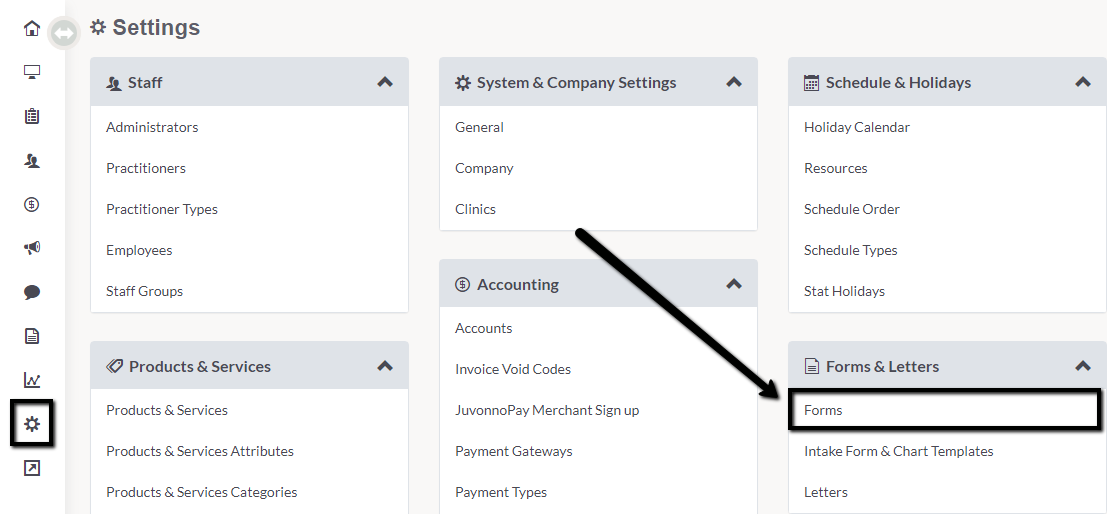Open the chat bubble messages icon
The image size is (1107, 514).
point(32,292)
